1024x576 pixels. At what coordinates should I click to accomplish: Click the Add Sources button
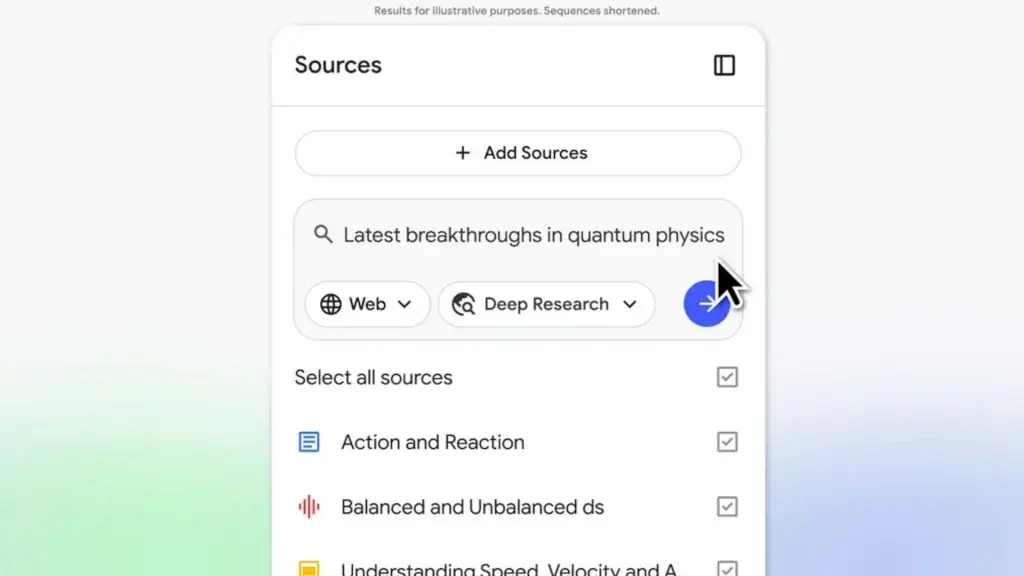tap(518, 153)
